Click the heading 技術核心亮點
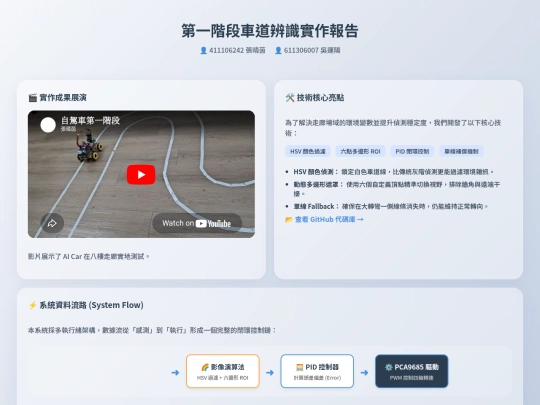 pyautogui.click(x=320, y=98)
